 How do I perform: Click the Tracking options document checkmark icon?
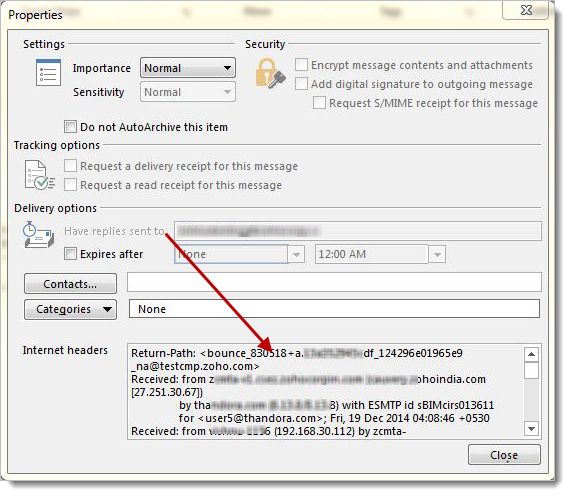pos(39,175)
